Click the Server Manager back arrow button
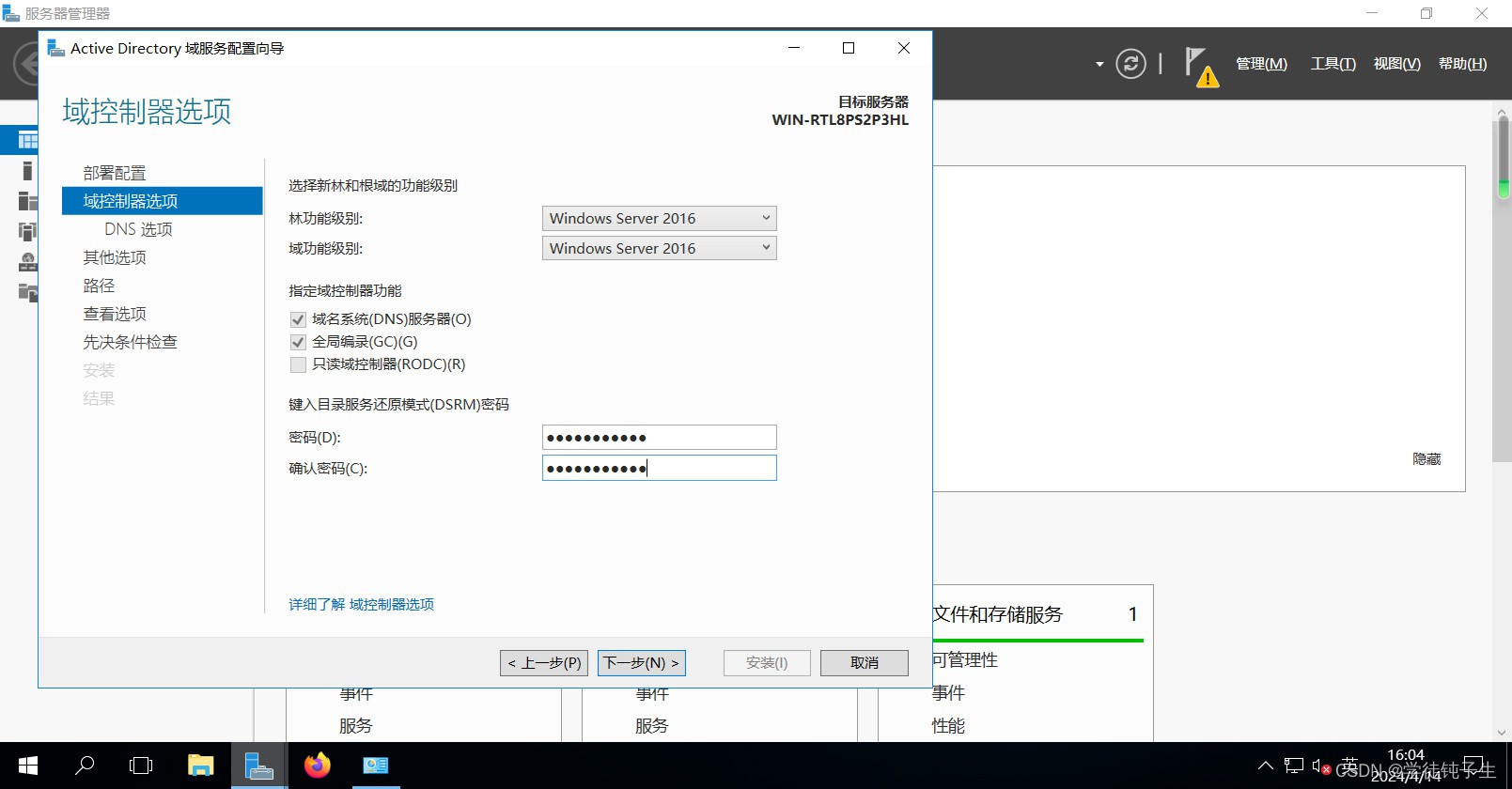The height and width of the screenshot is (789, 1512). (26, 64)
